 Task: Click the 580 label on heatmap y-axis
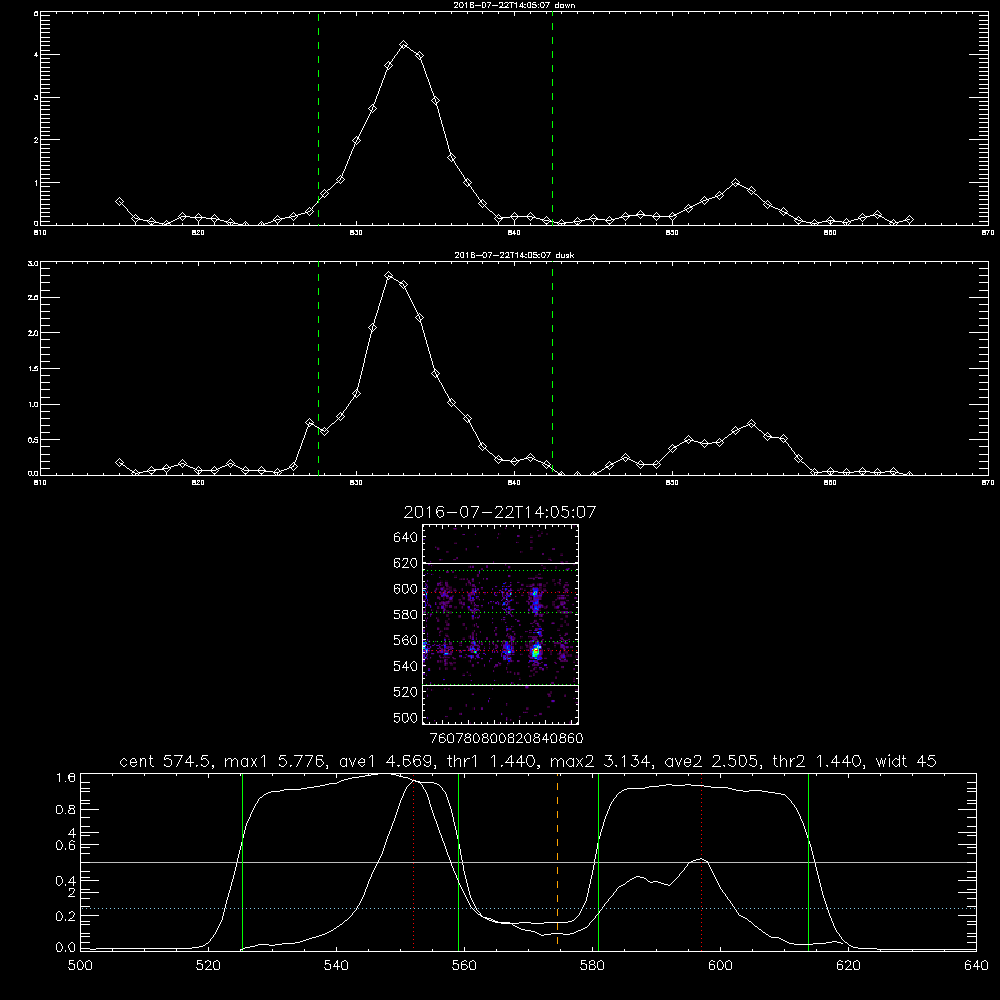coord(406,615)
